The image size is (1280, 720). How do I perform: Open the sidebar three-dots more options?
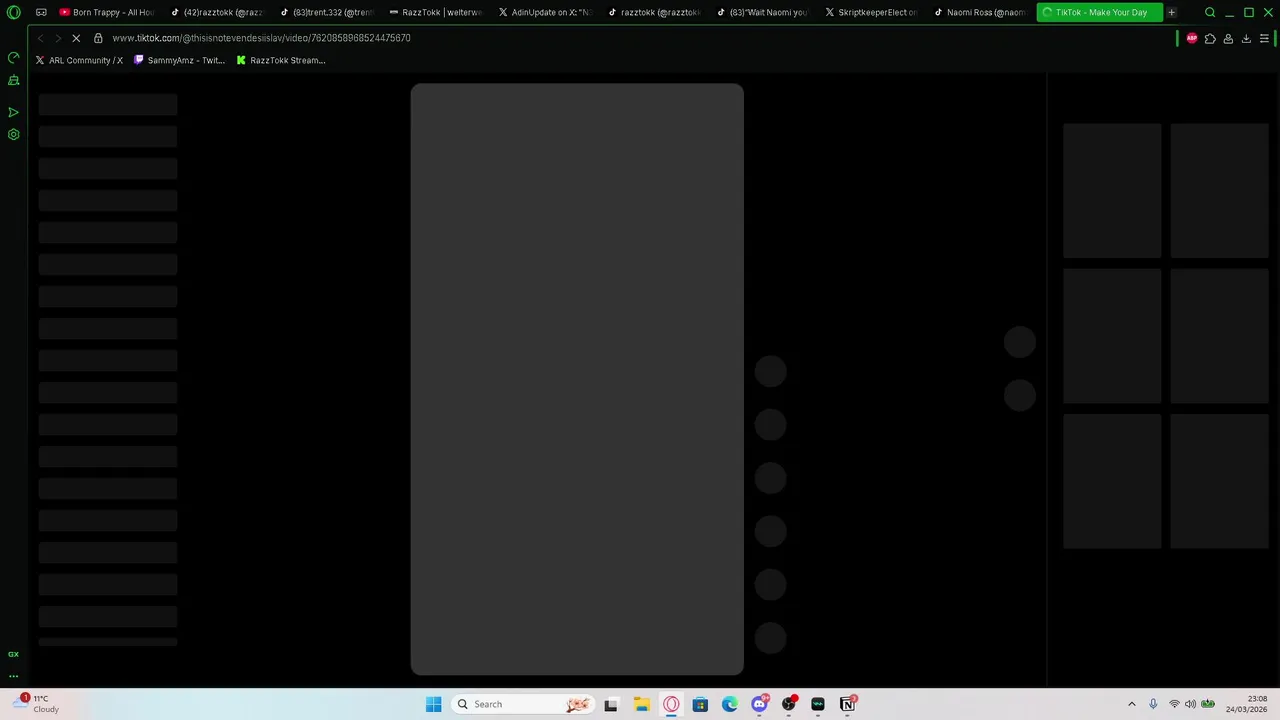(13, 676)
